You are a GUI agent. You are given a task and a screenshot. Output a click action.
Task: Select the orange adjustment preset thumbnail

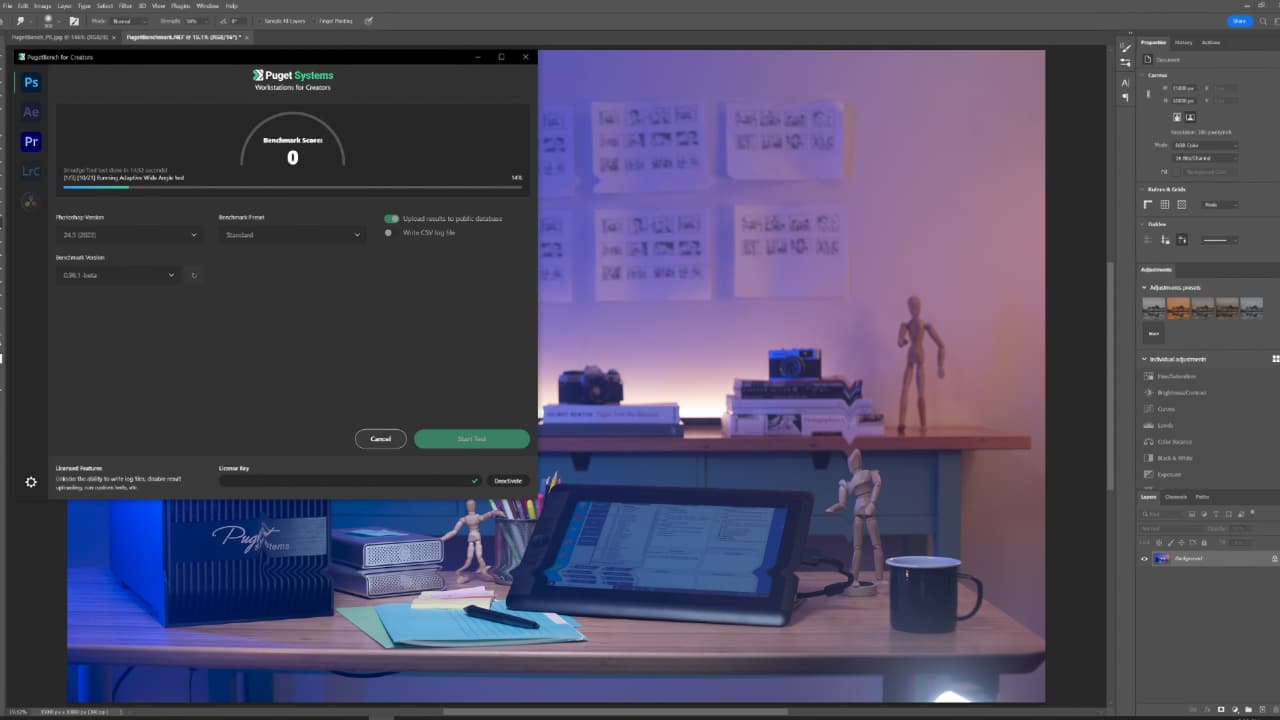coord(1177,308)
